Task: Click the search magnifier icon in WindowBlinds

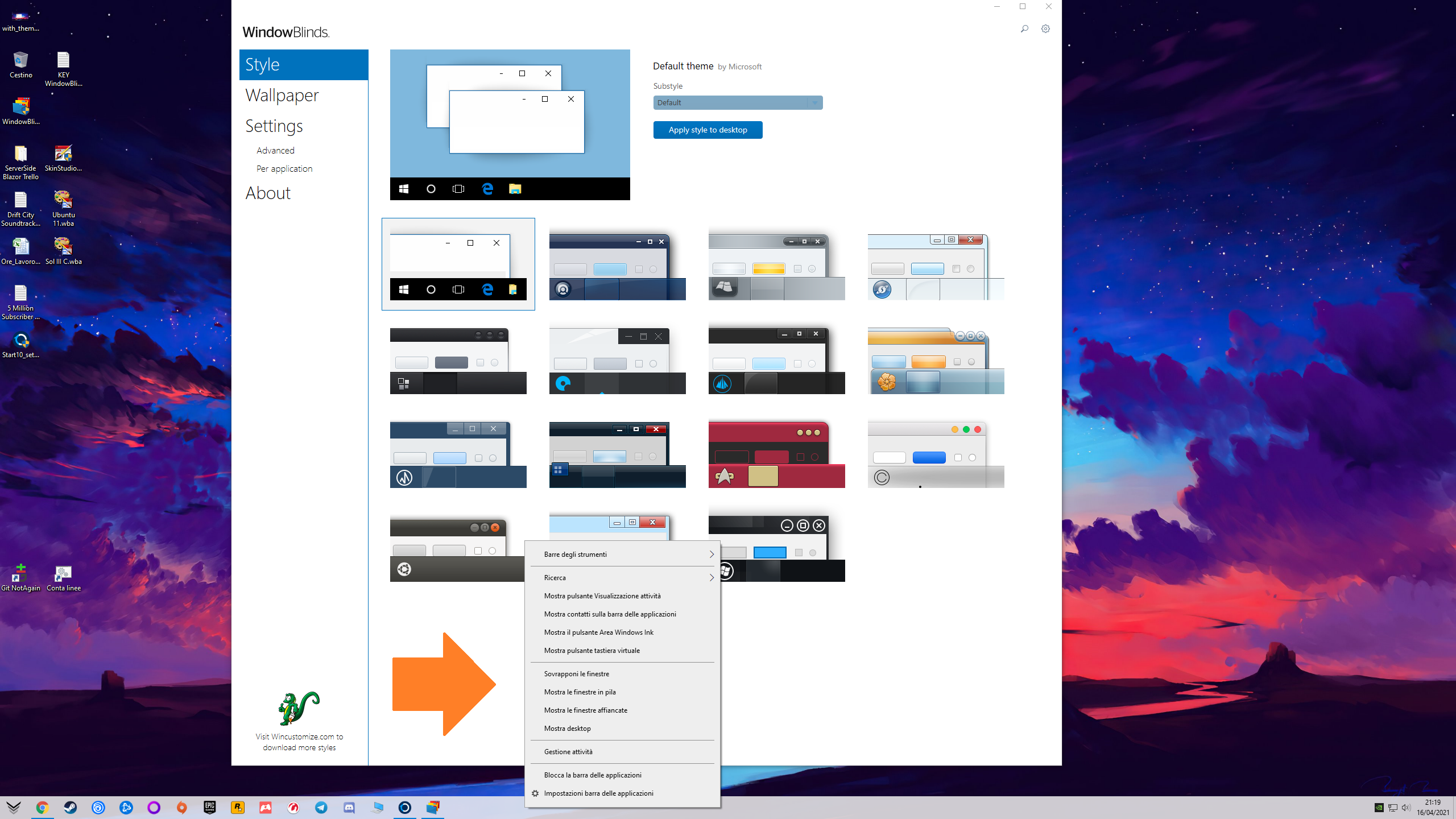Action: pyautogui.click(x=1024, y=28)
